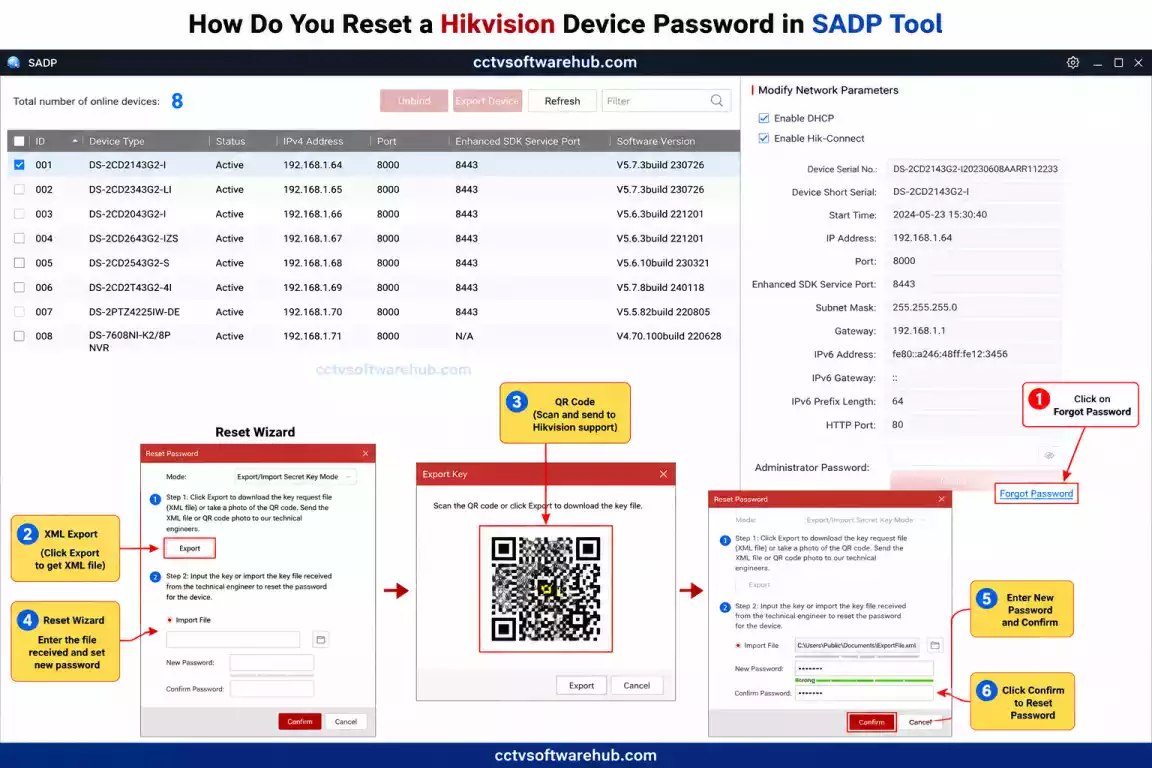
Task: Select Import File radio in right dialog
Action: tap(738, 645)
